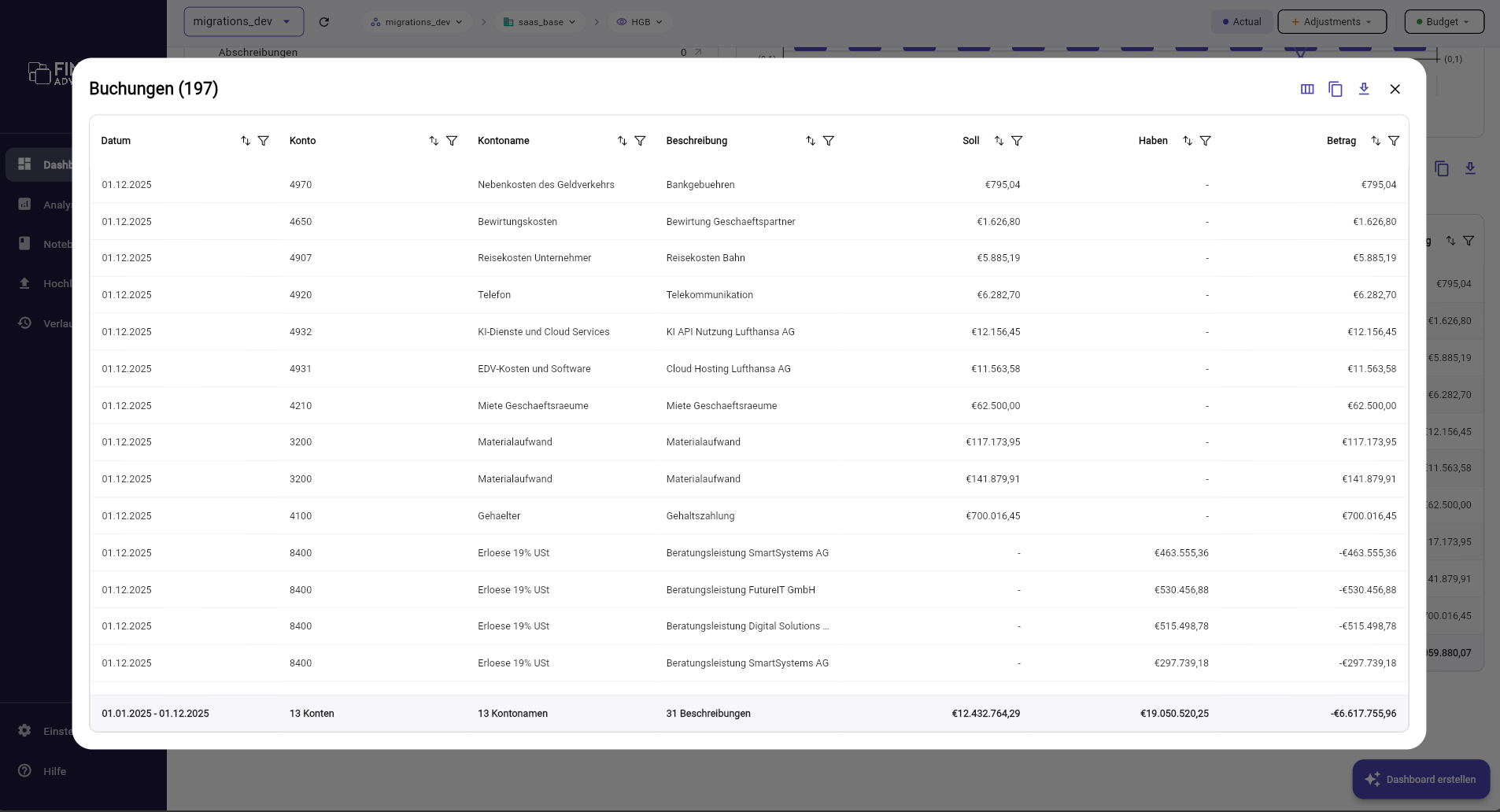Click the €463.555,36 Haben value
Screen dimensions: 1500x812
click(x=1181, y=553)
